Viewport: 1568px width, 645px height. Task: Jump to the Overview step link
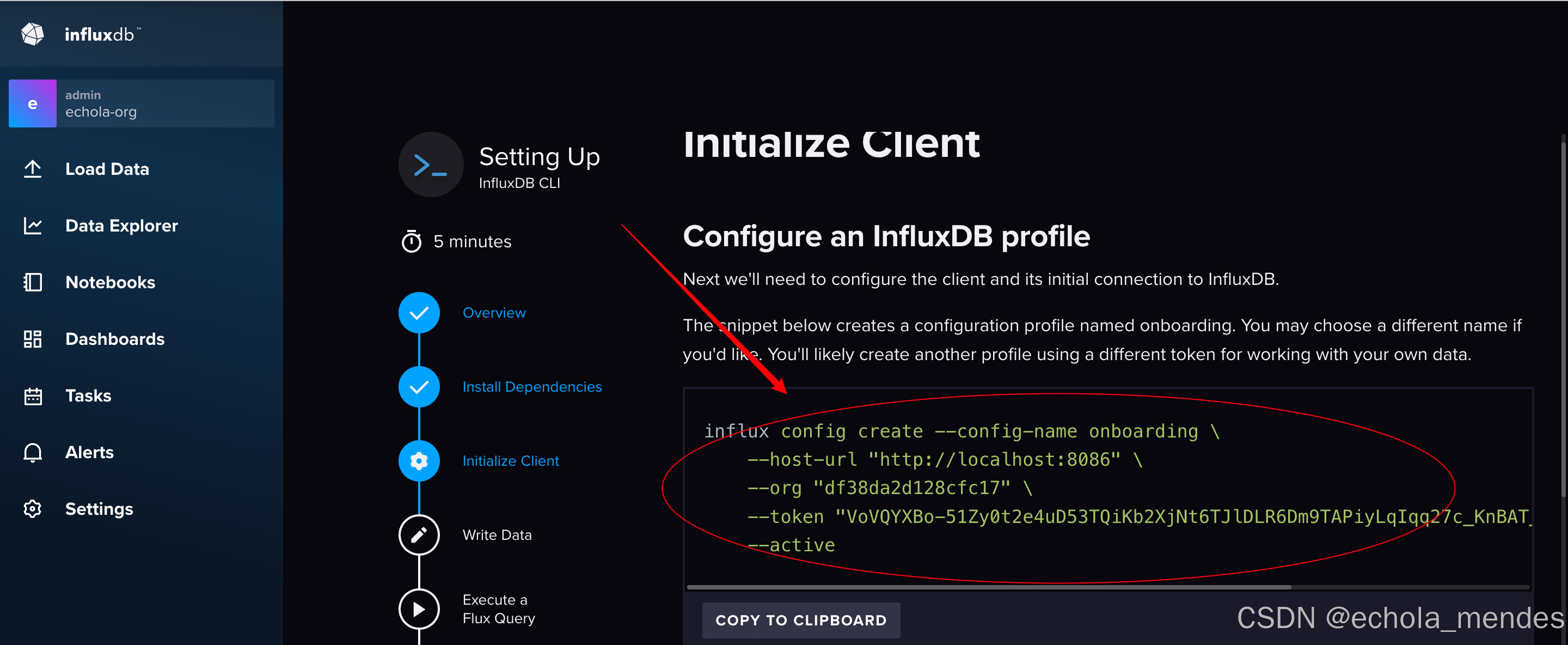(x=494, y=313)
